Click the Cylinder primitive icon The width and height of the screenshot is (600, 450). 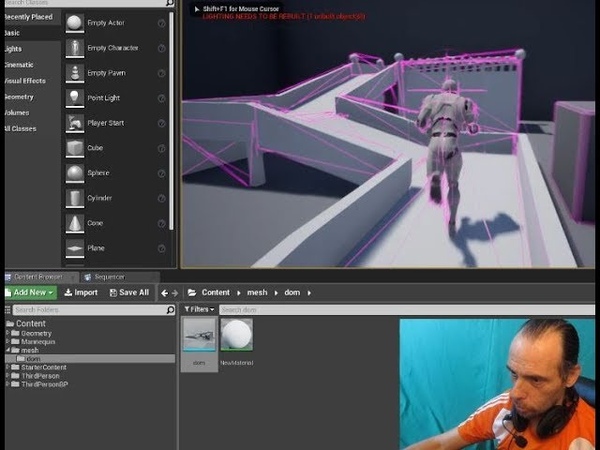75,198
